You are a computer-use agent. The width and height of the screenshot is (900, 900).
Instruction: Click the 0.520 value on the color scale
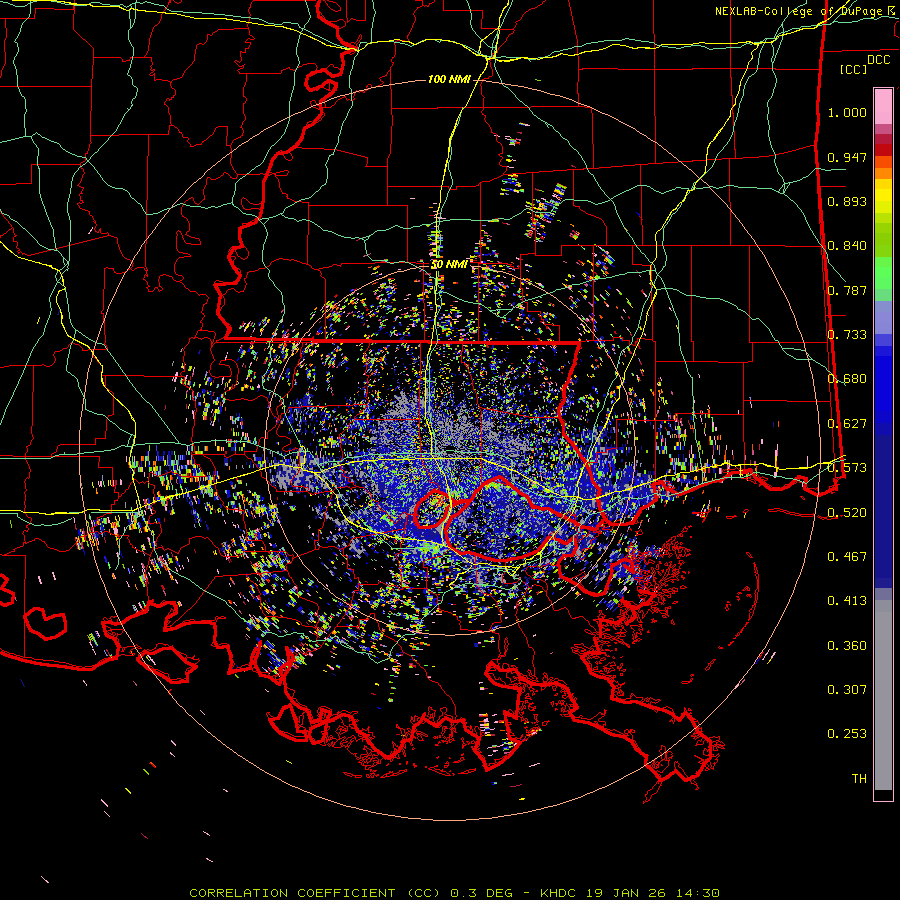(x=847, y=513)
